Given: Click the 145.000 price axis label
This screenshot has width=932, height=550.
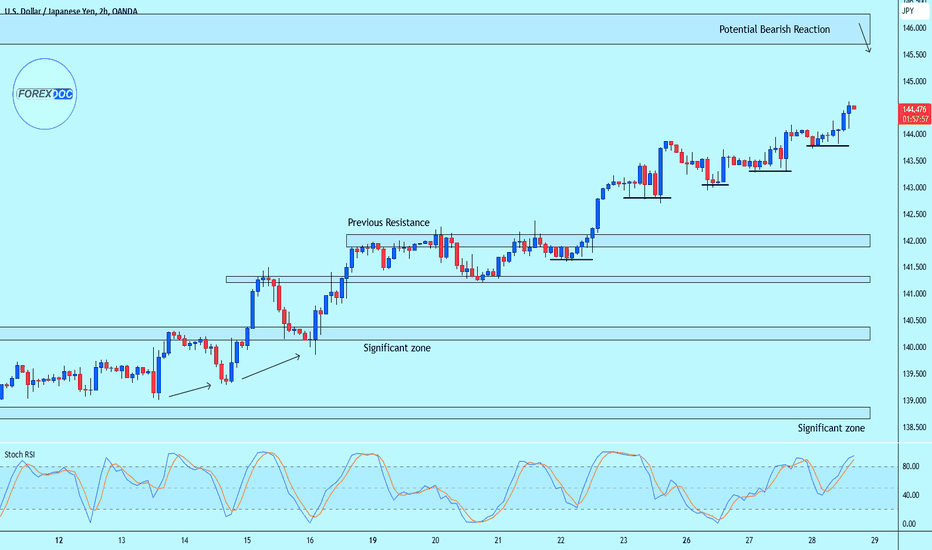Looking at the screenshot, I should (x=914, y=81).
